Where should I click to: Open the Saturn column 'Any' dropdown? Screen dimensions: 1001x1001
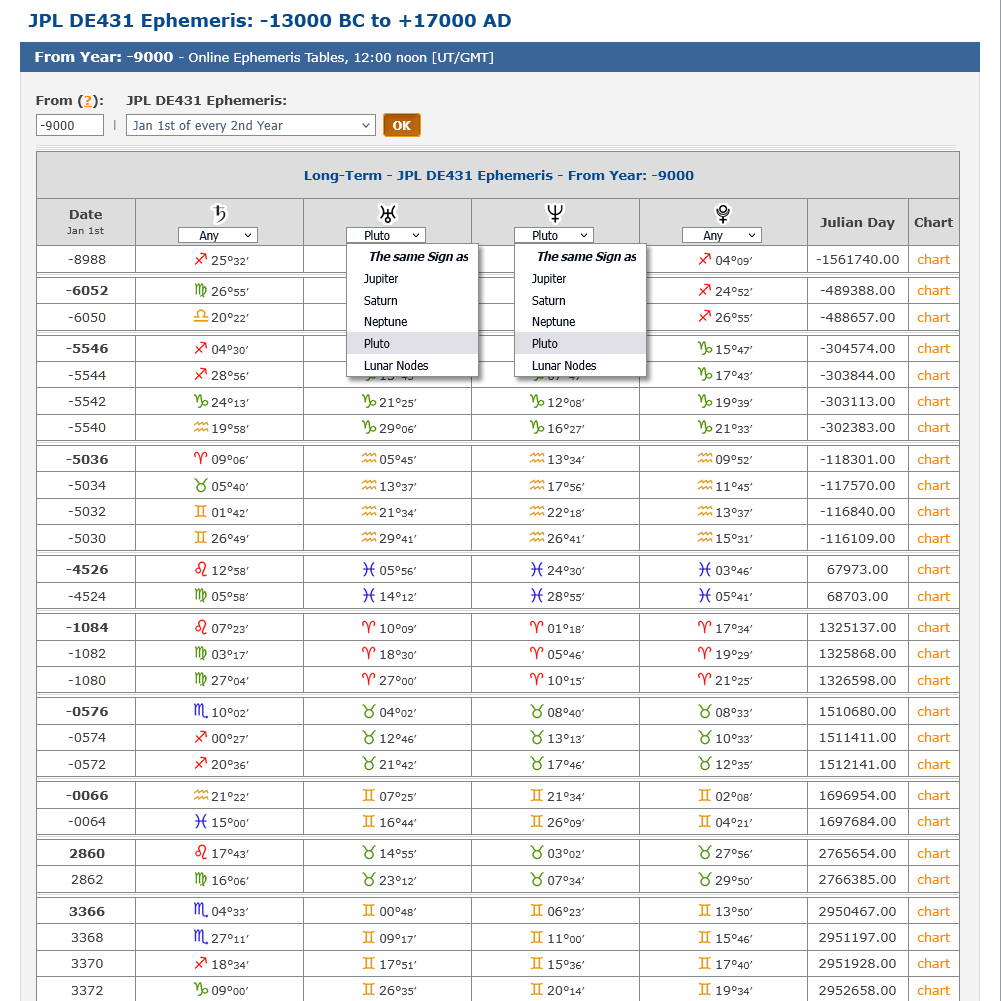[x=218, y=236]
